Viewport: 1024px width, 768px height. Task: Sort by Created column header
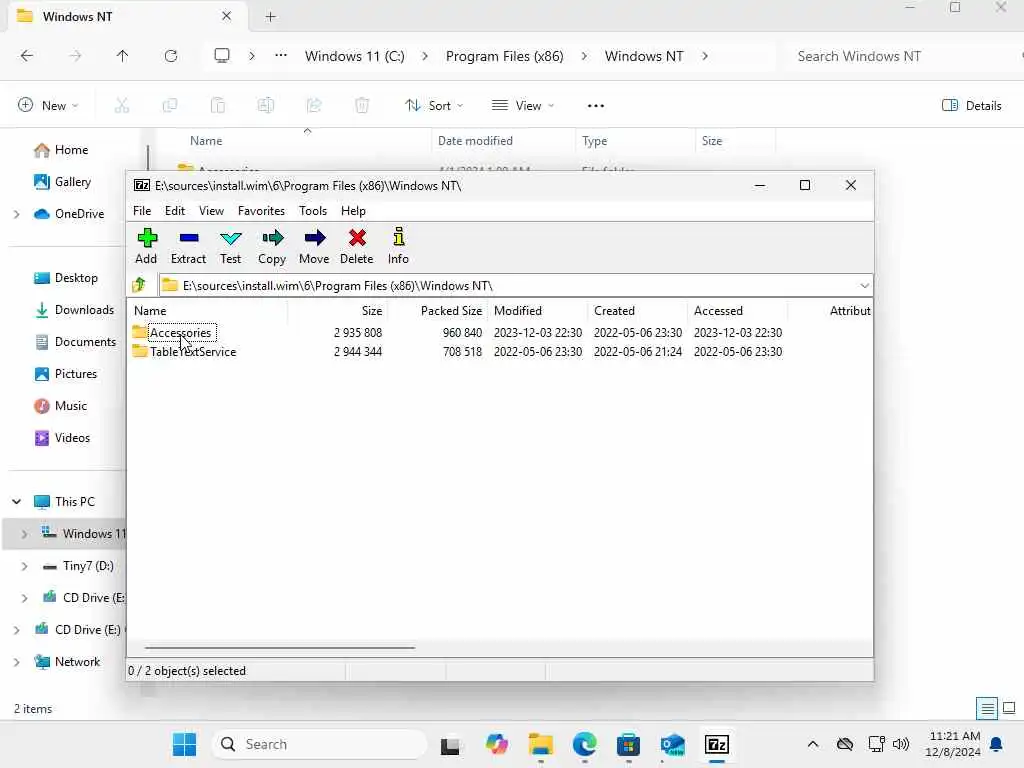tap(638, 311)
